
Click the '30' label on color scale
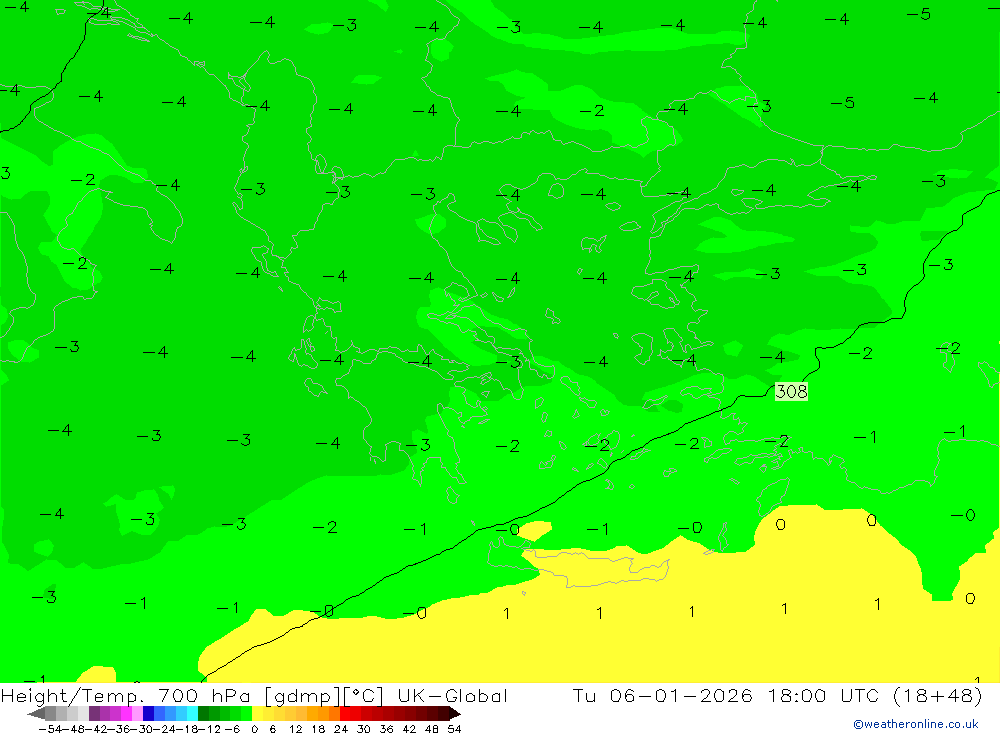point(364,729)
